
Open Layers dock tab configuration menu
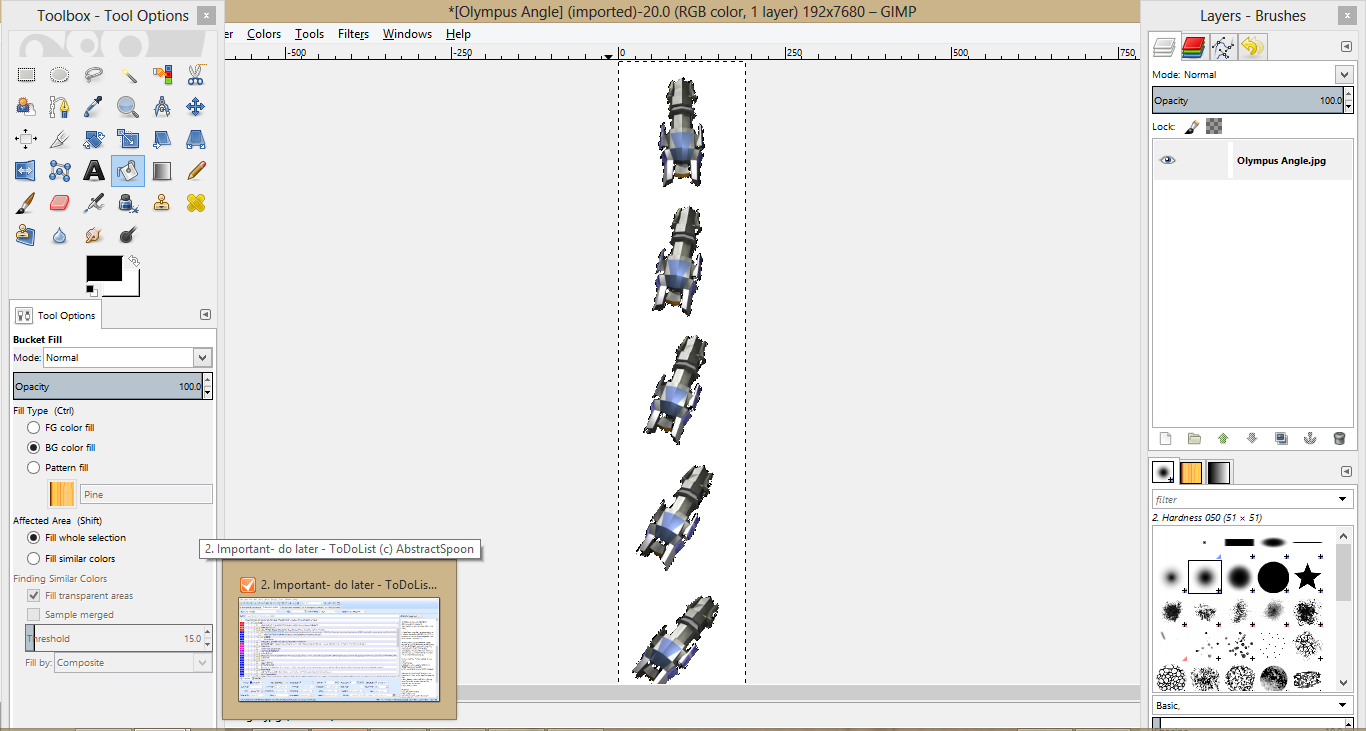click(1346, 47)
